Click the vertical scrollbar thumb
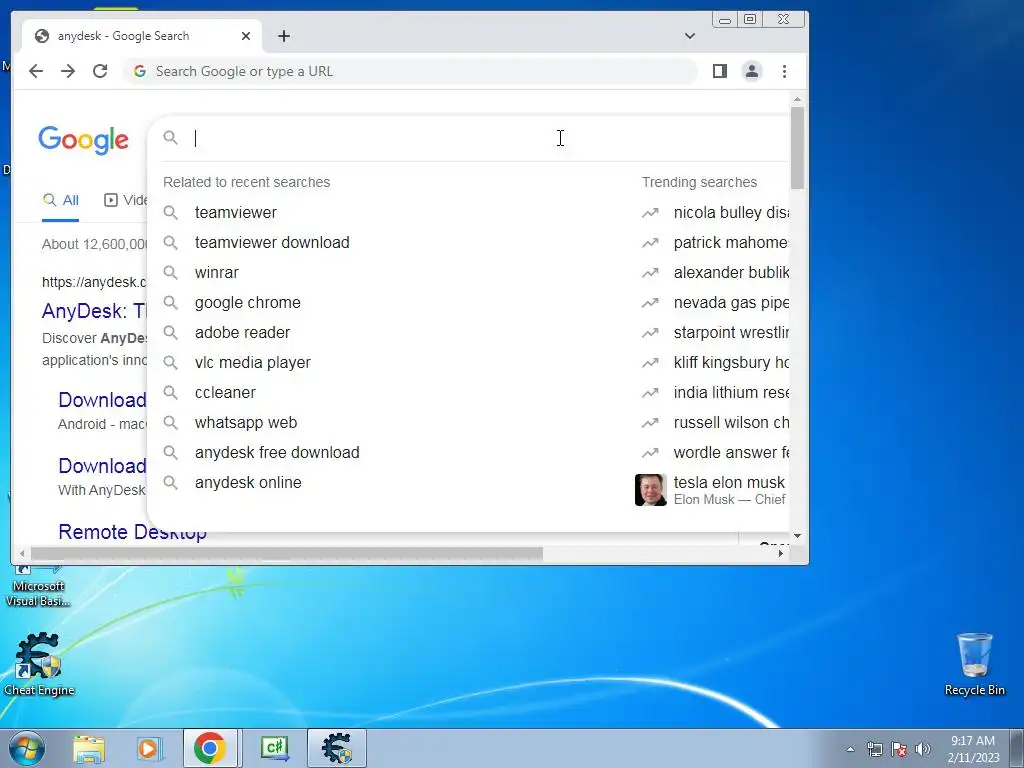Viewport: 1024px width, 768px height. click(797, 148)
